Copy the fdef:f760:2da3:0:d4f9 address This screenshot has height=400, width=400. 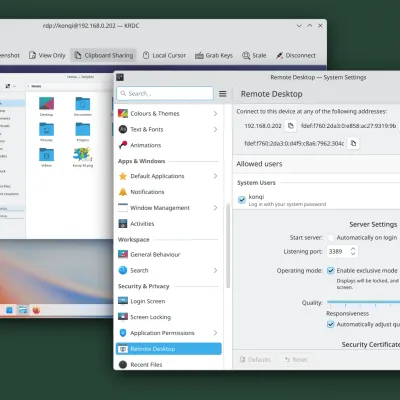coord(353,143)
